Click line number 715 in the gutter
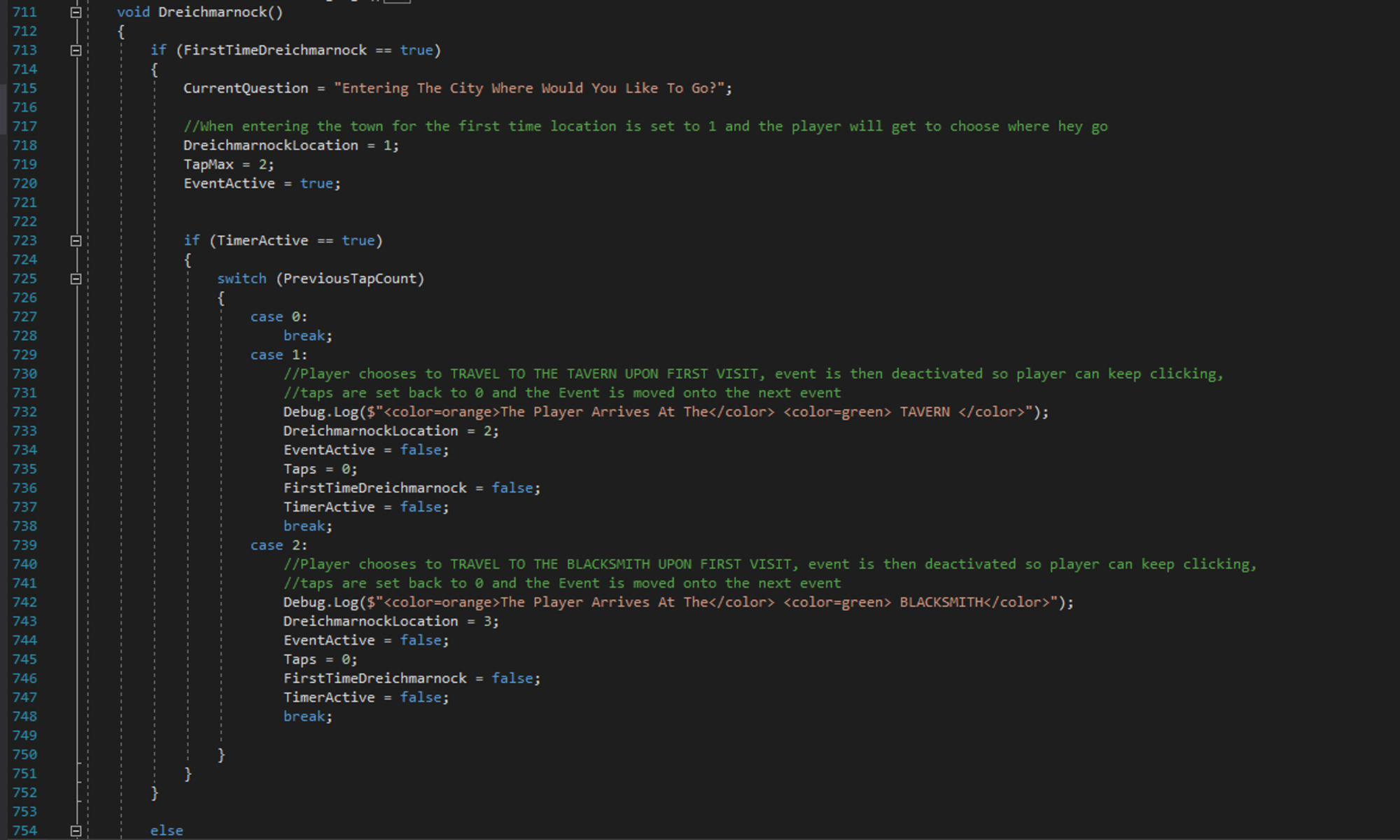1400x840 pixels. click(24, 88)
